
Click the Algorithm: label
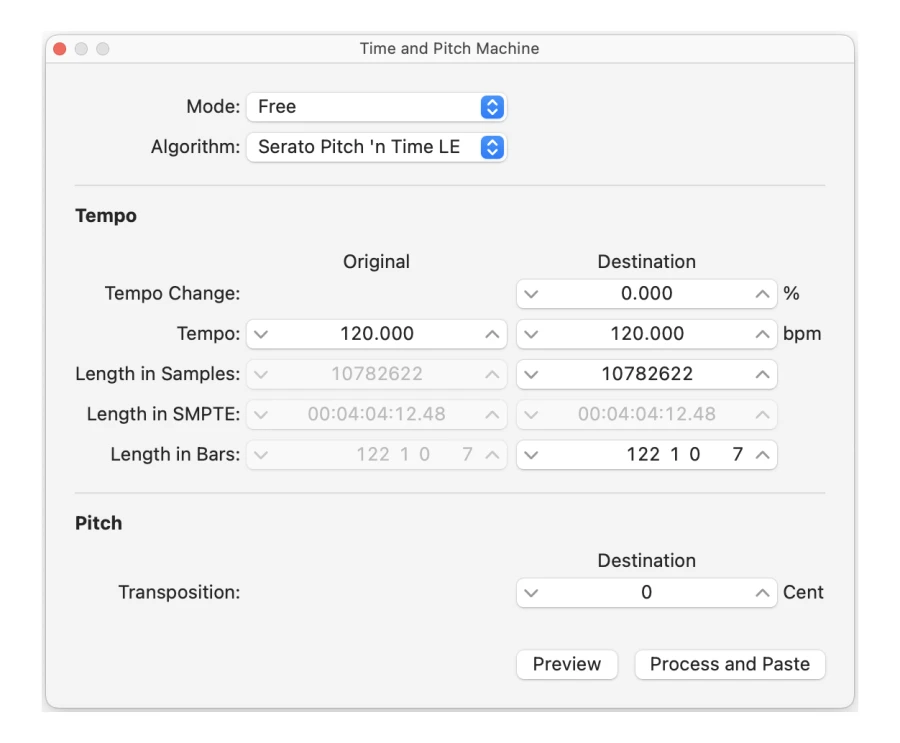[196, 147]
